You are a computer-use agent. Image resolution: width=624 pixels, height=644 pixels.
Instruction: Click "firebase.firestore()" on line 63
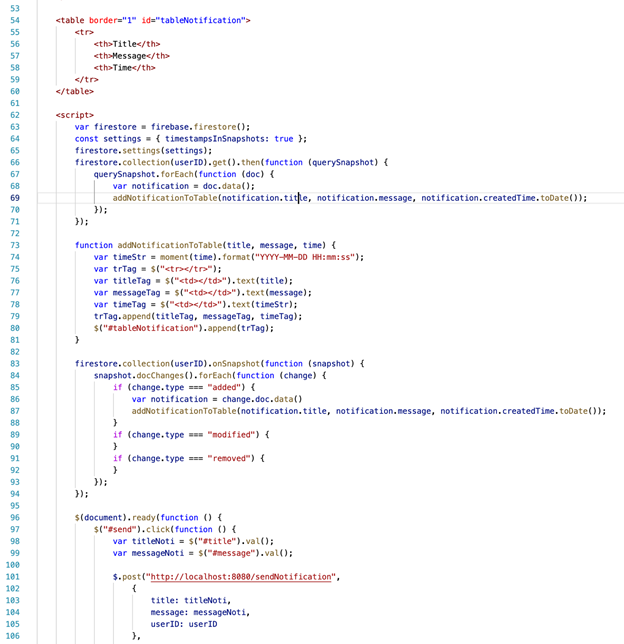(198, 127)
